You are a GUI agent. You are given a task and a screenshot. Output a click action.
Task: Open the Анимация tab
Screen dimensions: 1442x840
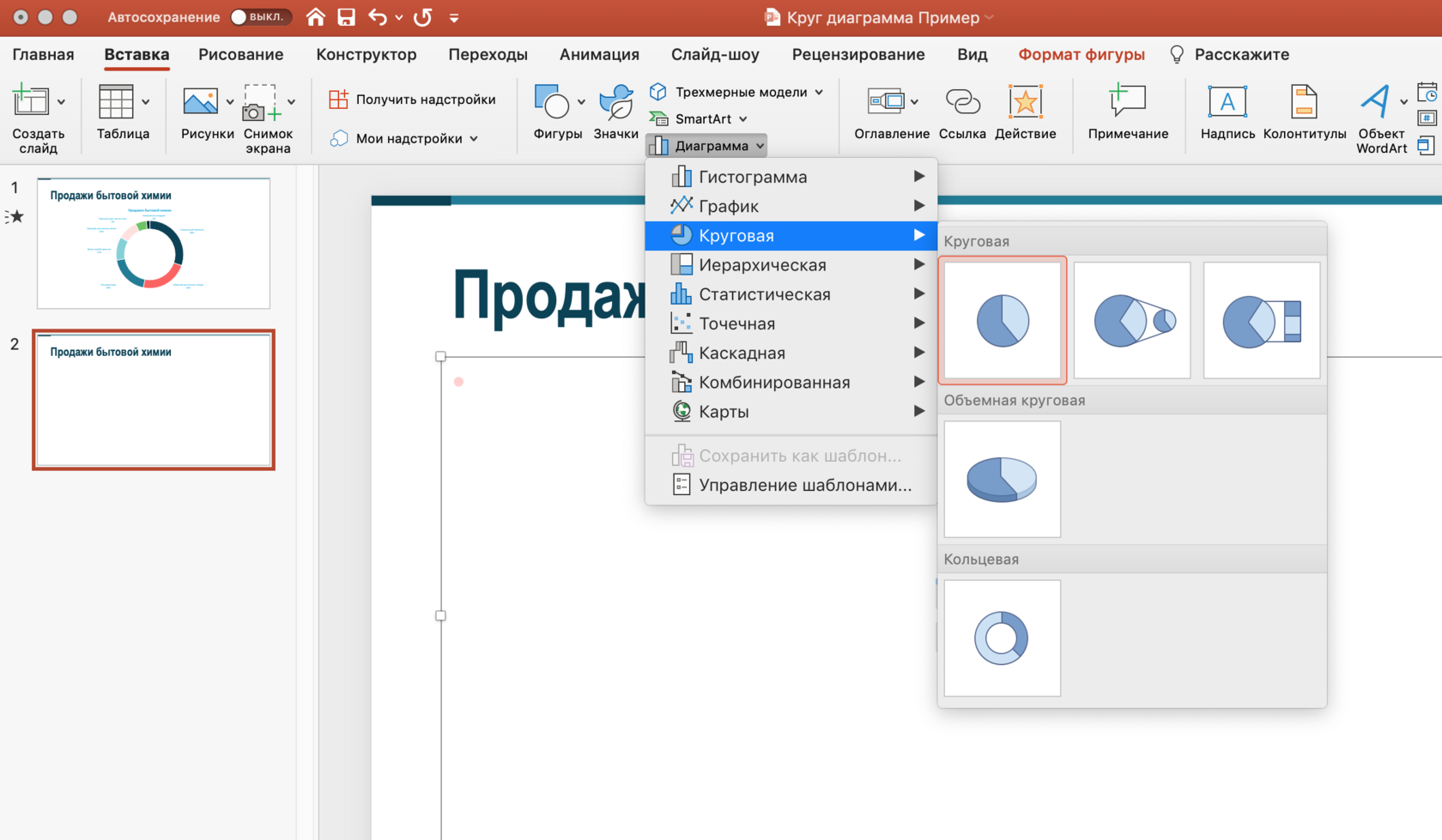(599, 54)
